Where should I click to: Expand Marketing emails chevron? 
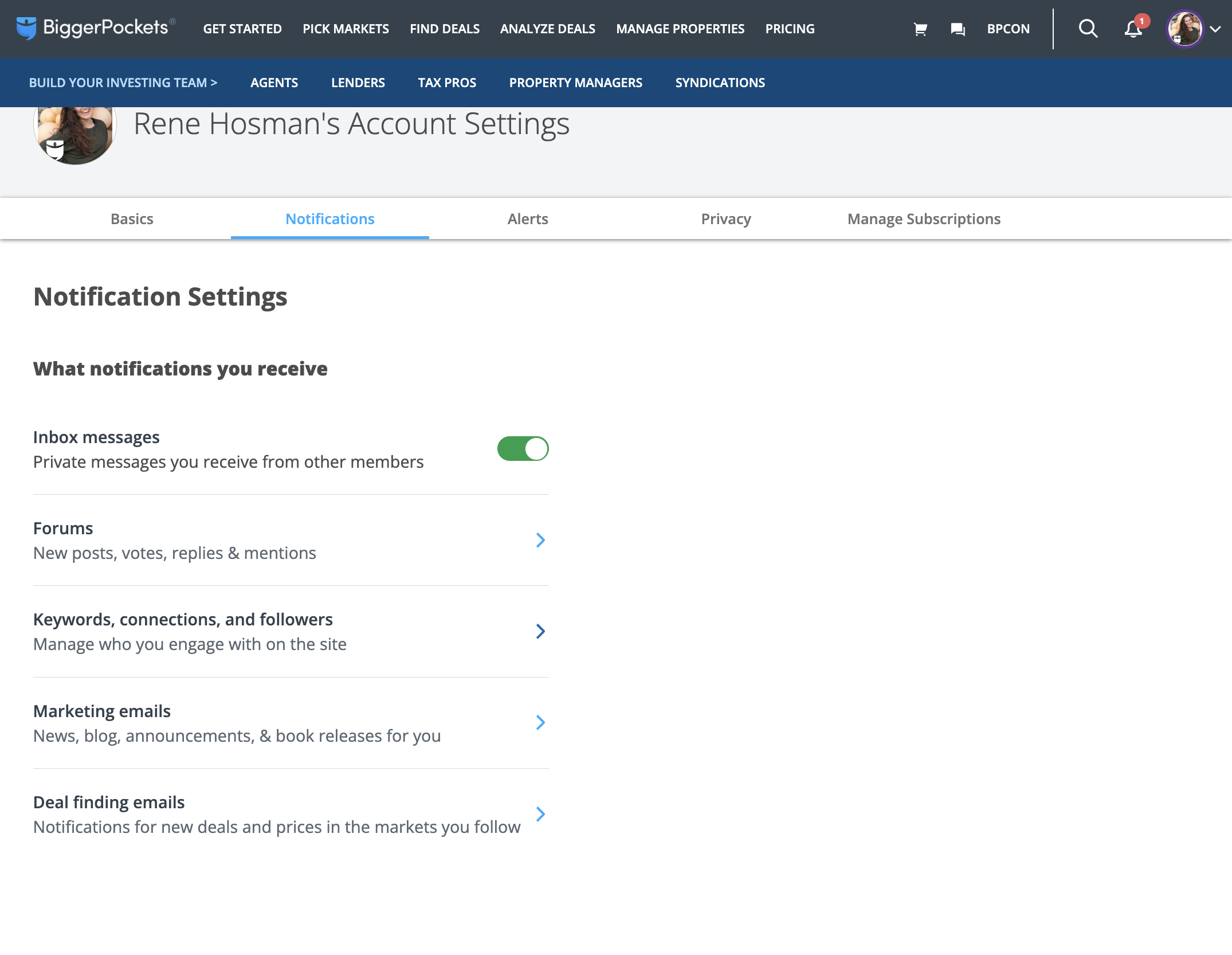coord(540,722)
